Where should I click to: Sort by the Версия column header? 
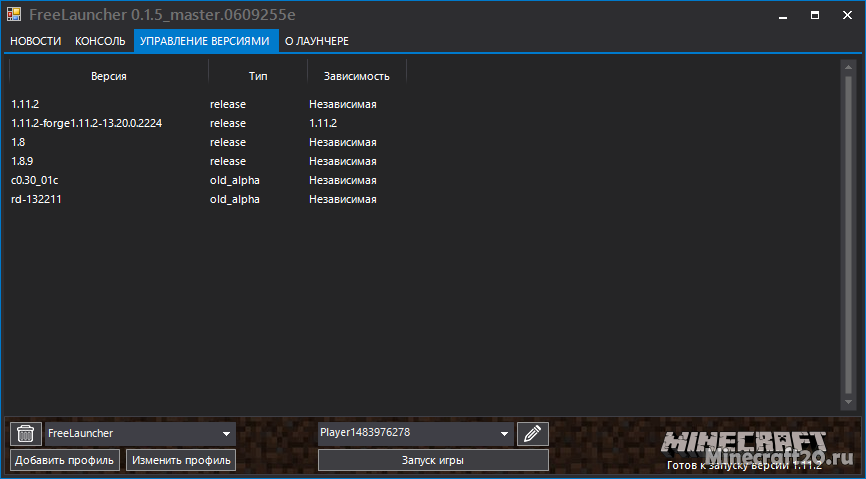(x=109, y=76)
